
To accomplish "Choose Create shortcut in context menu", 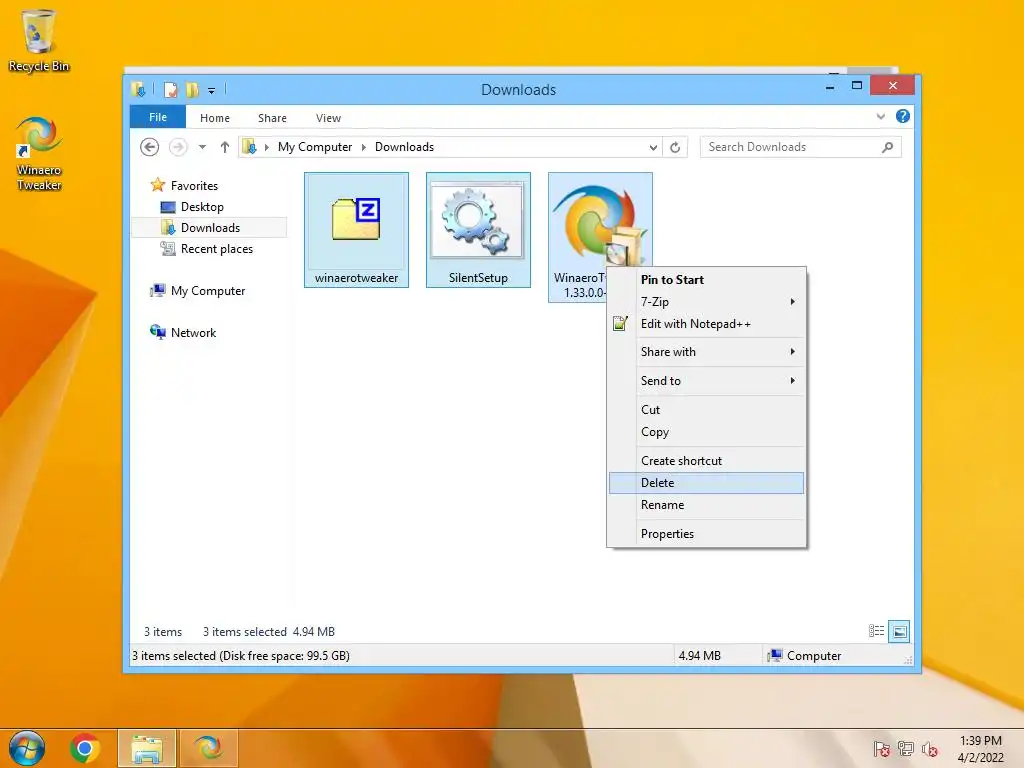I will tap(707, 461).
